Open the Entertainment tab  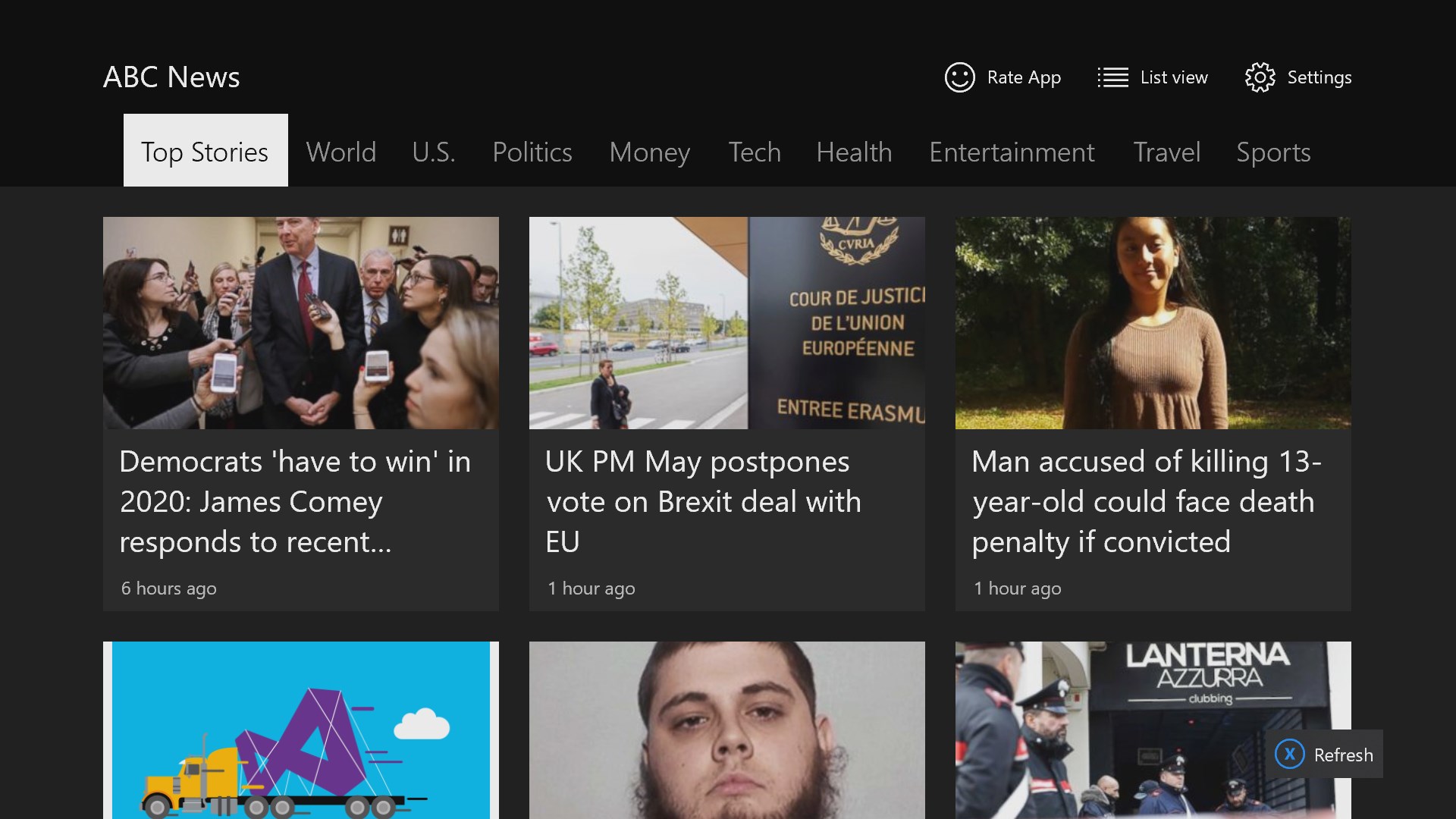click(1012, 152)
